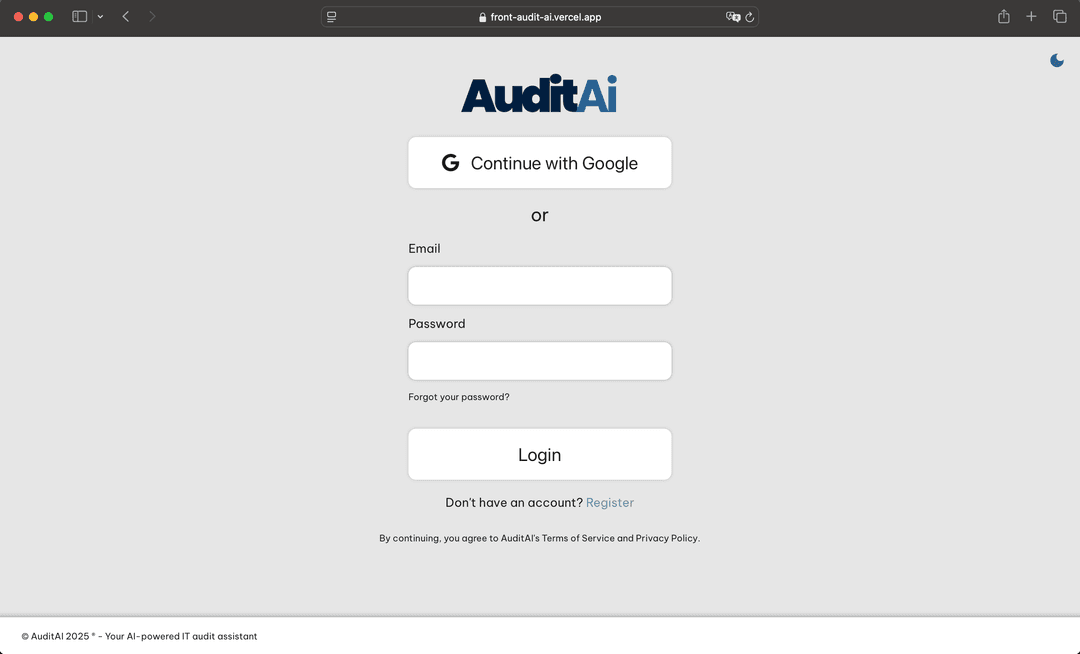Navigate back with the back arrow
Viewport: 1080px width, 654px height.
[124, 16]
